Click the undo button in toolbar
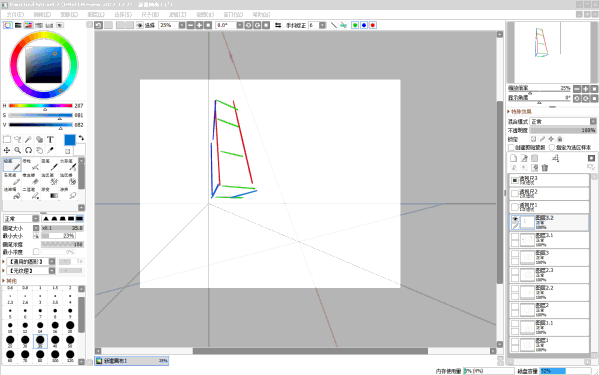Screen dimensions: 600x375 click(98, 25)
